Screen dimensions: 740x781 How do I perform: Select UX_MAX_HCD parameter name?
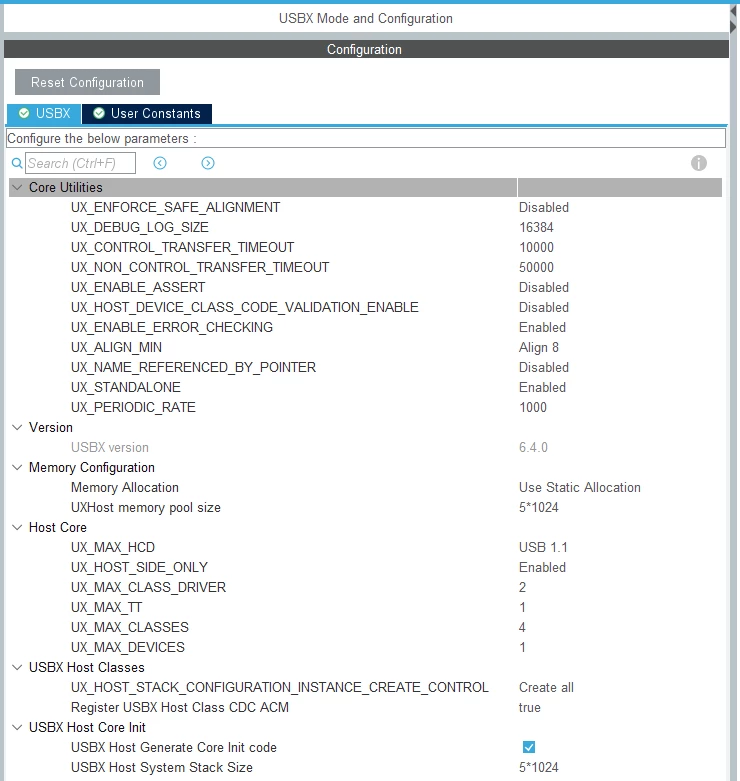[113, 547]
